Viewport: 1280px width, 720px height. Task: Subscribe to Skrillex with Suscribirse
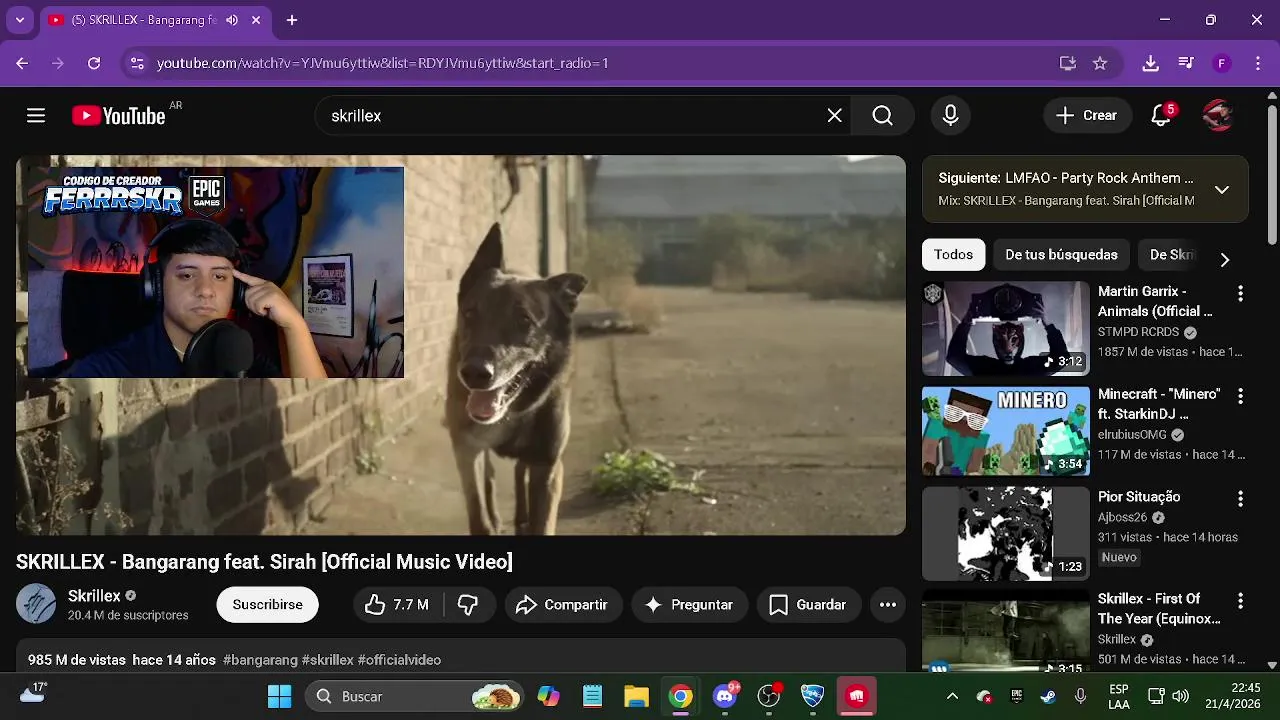[x=268, y=605]
